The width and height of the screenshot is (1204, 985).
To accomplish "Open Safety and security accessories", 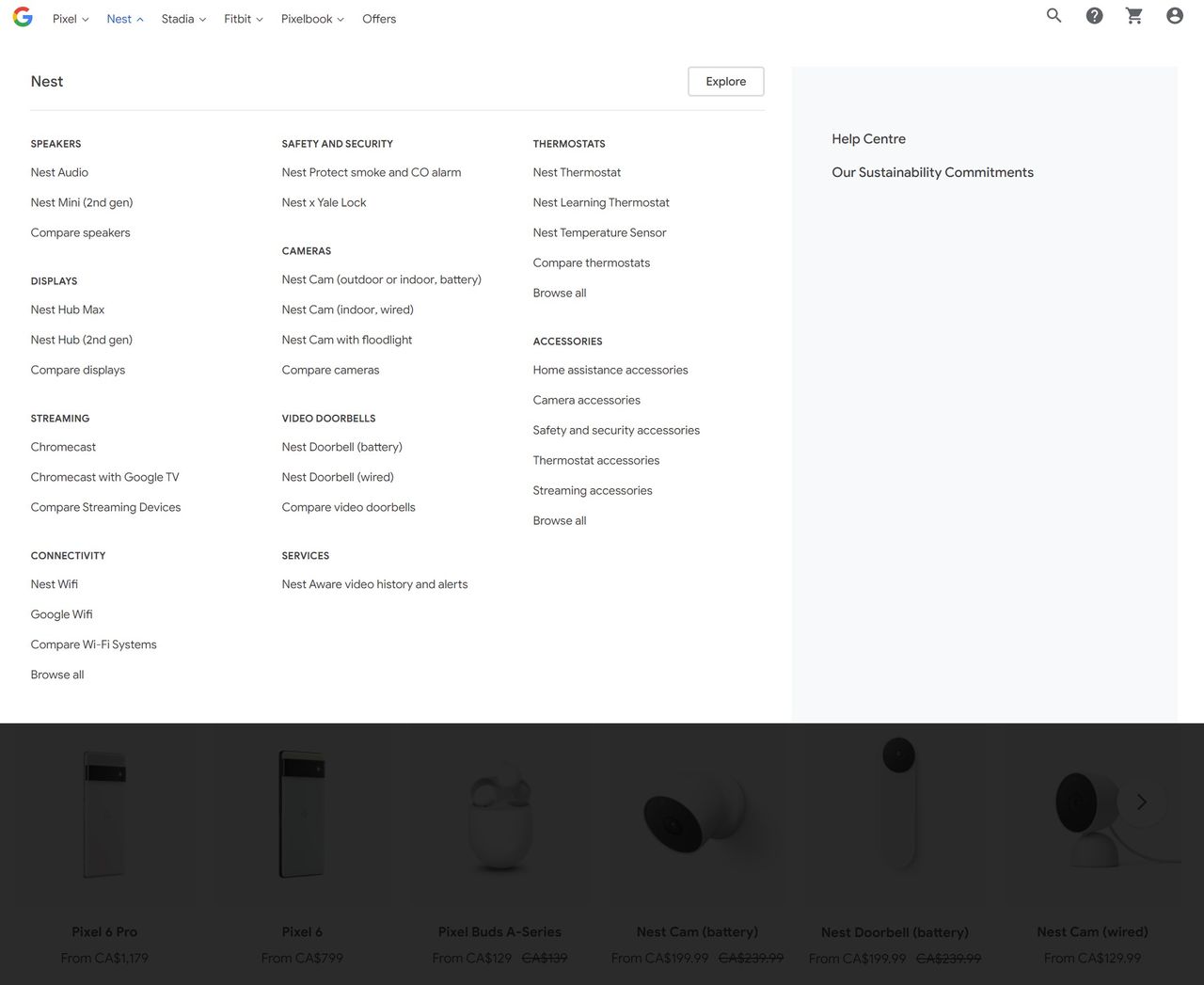I will (x=616, y=430).
